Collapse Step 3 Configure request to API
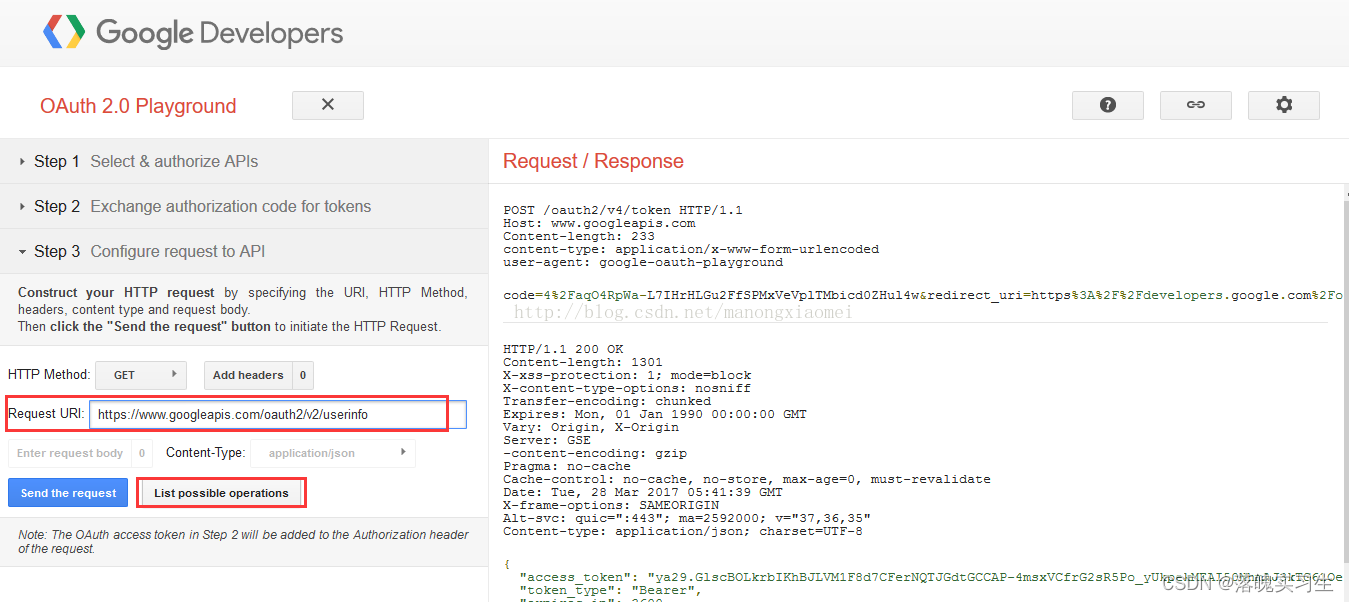This screenshot has width=1349, height=602. (244, 251)
